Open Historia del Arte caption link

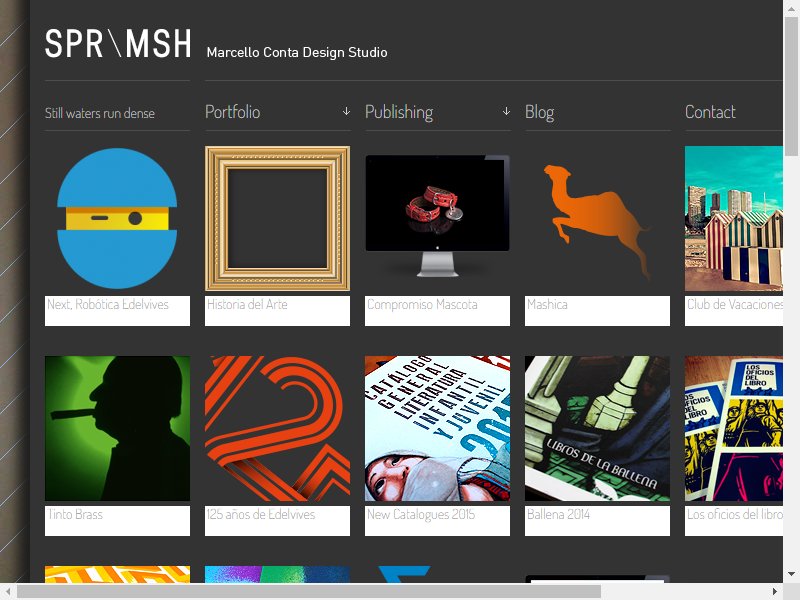pyautogui.click(x=247, y=305)
